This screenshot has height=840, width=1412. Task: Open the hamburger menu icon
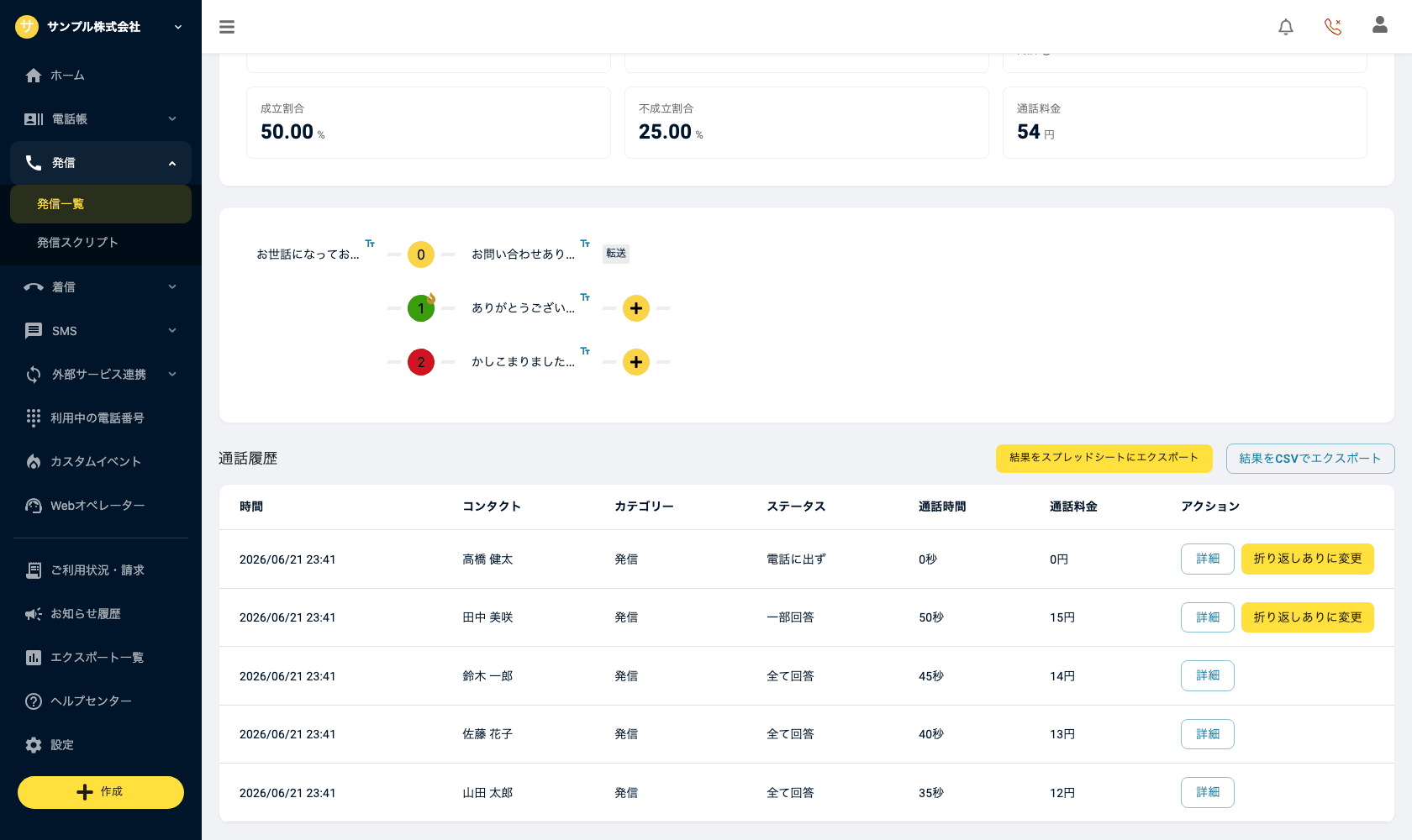227,27
